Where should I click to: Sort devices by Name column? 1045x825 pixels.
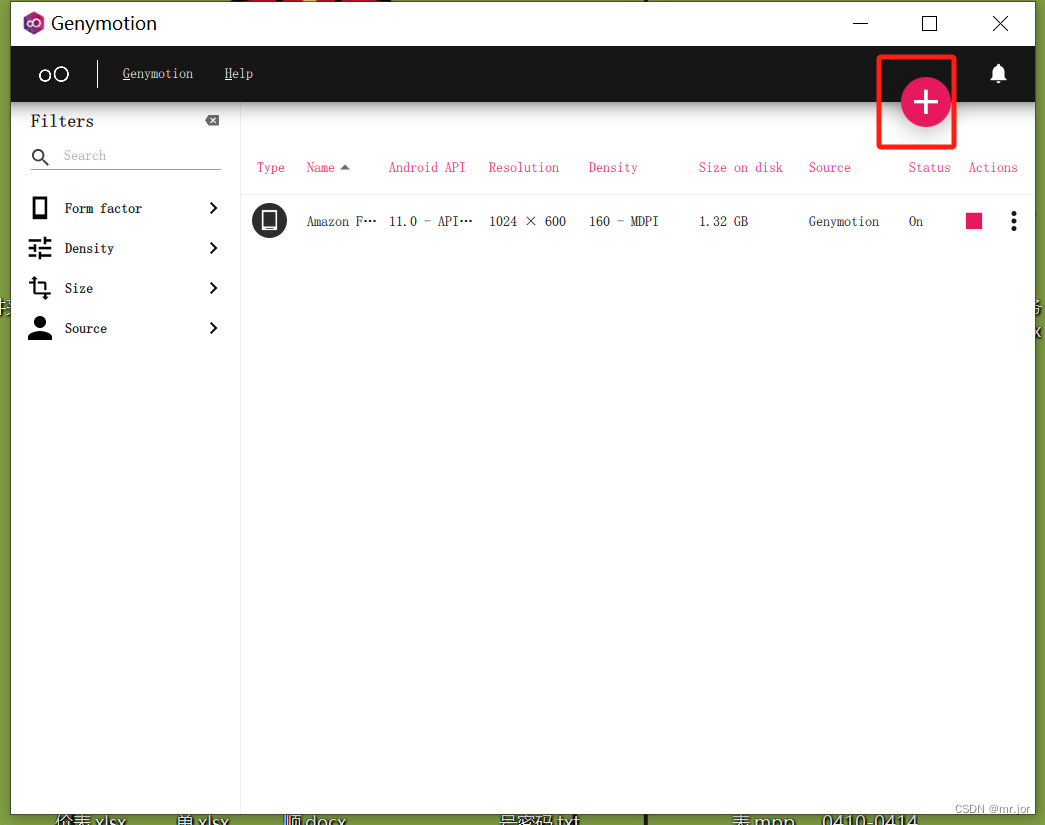pos(321,168)
